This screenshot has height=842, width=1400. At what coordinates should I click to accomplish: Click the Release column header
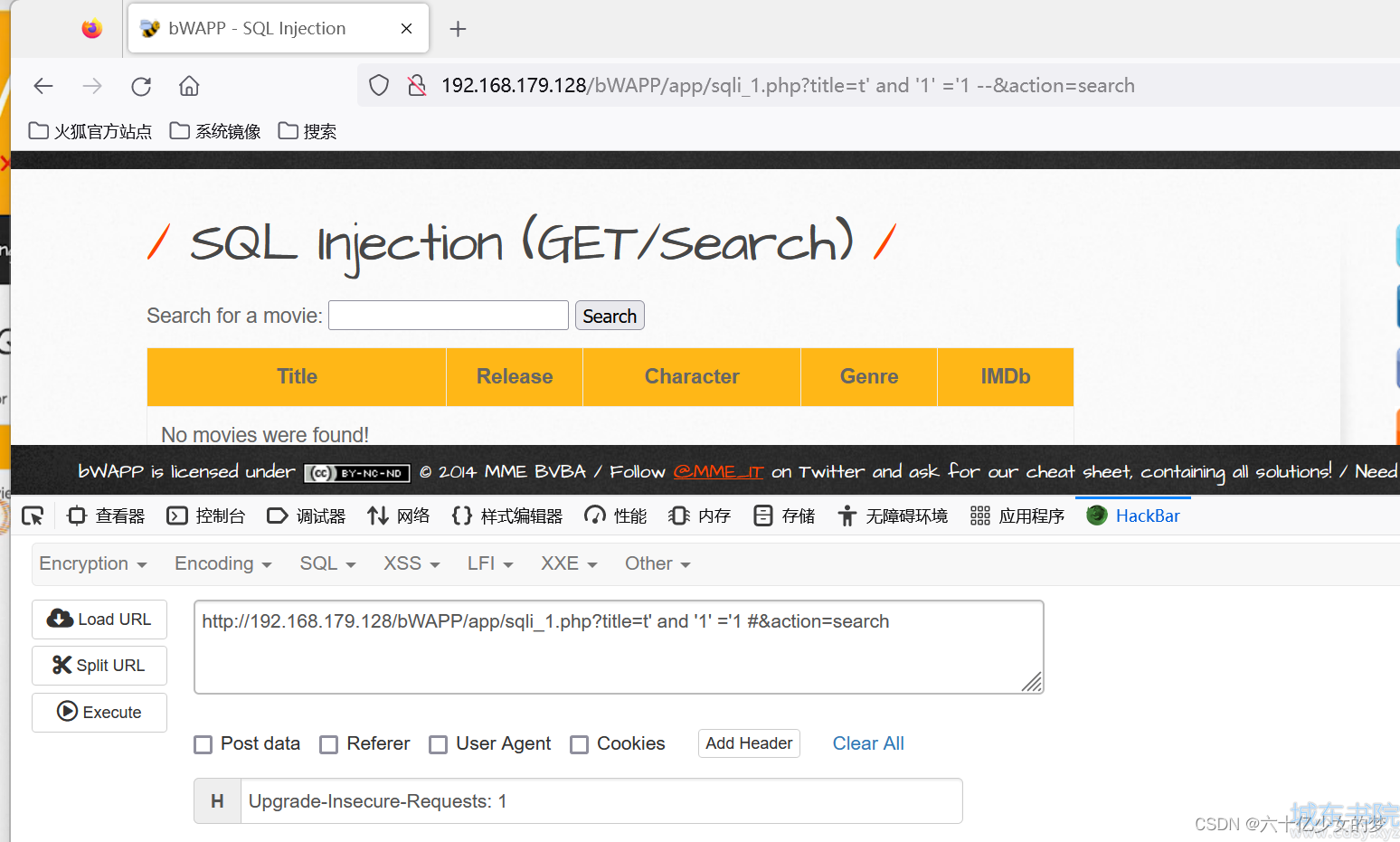point(515,377)
